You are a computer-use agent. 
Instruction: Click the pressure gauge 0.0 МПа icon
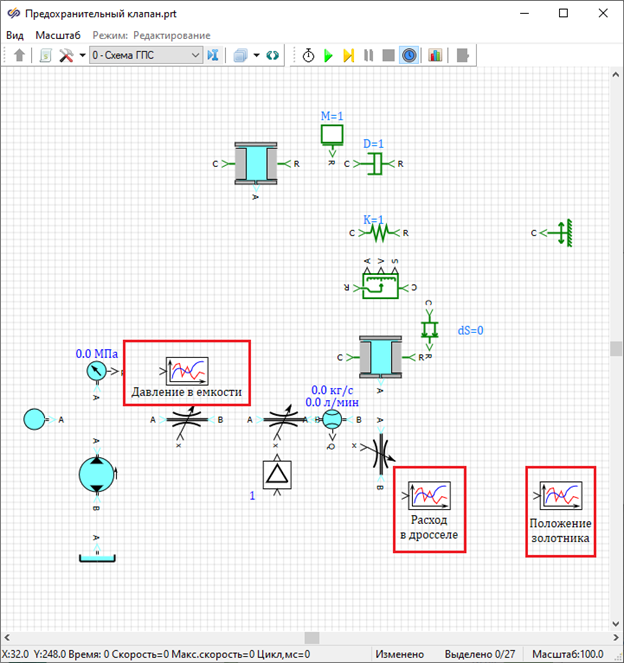pyautogui.click(x=96, y=372)
